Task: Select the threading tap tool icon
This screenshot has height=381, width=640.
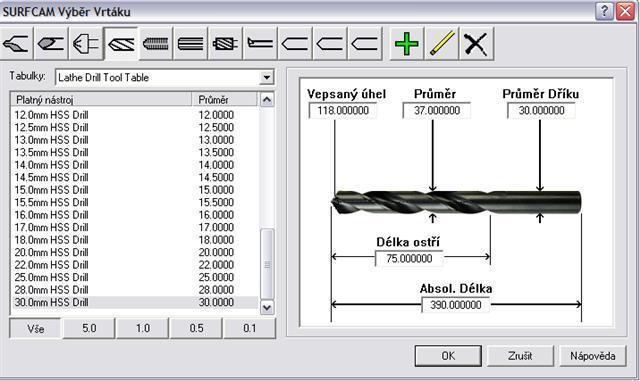Action: pyautogui.click(x=156, y=43)
